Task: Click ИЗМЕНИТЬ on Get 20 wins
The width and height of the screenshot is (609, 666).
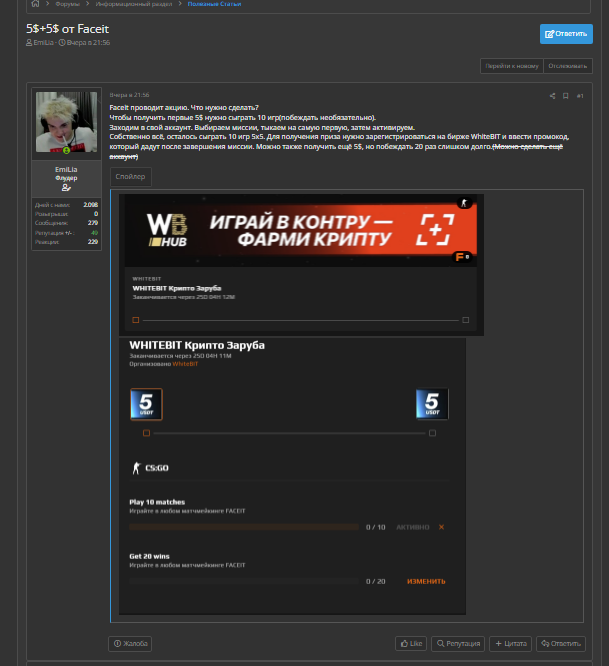Action: pyautogui.click(x=426, y=581)
